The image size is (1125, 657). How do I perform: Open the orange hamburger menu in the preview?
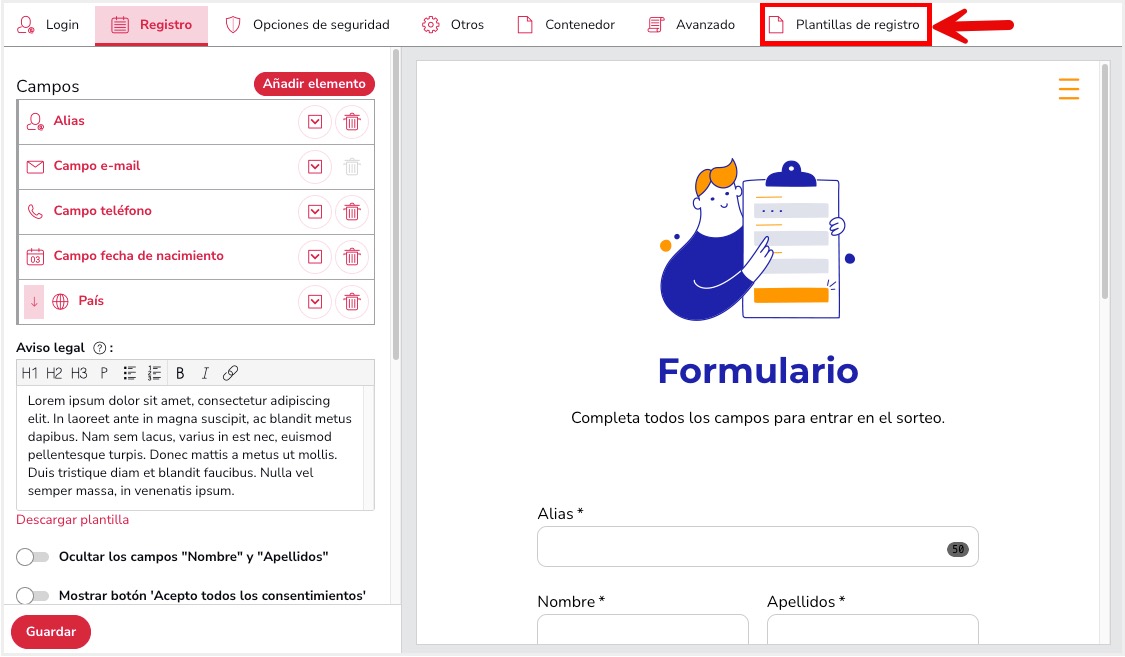pos(1068,89)
